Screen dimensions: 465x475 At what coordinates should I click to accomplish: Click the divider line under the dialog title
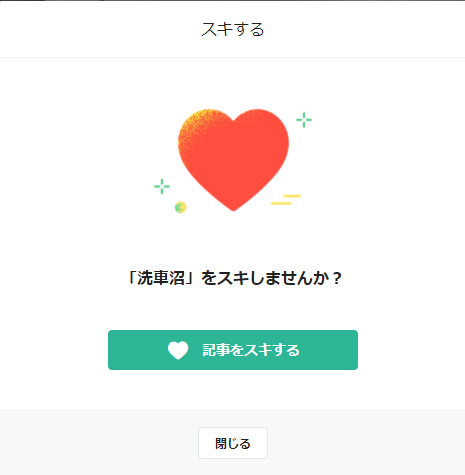(x=232, y=57)
